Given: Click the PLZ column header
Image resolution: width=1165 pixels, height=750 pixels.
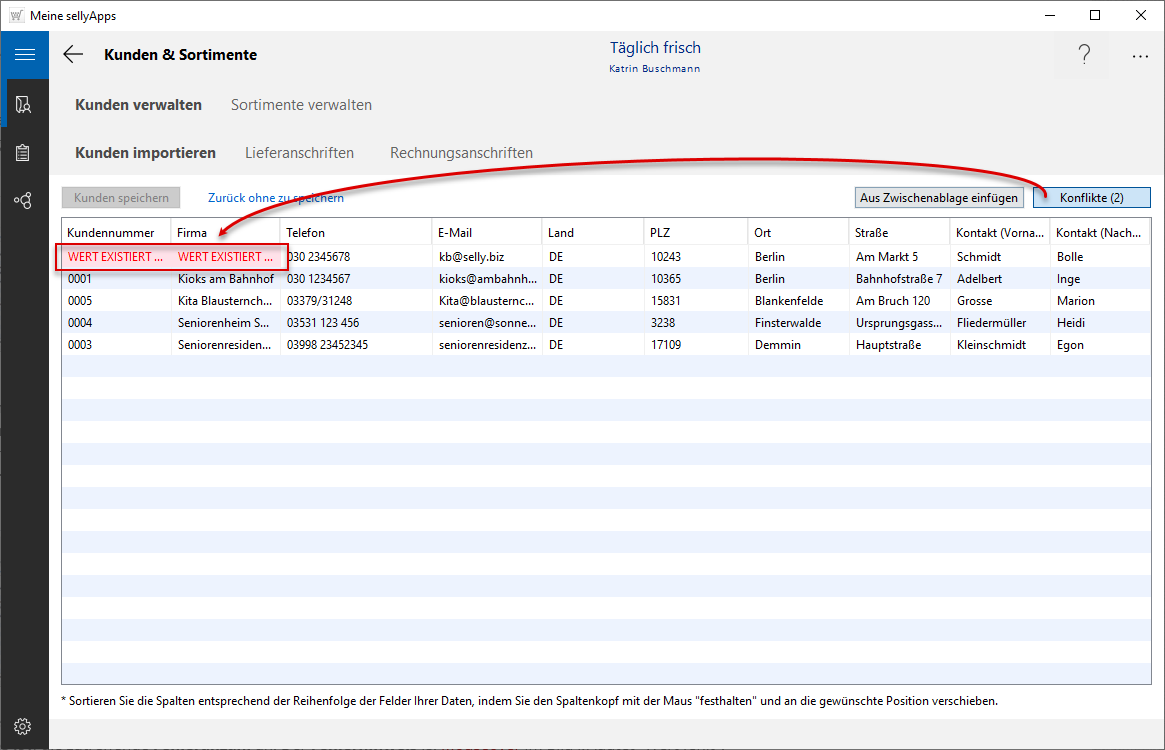Looking at the screenshot, I should pyautogui.click(x=660, y=233).
